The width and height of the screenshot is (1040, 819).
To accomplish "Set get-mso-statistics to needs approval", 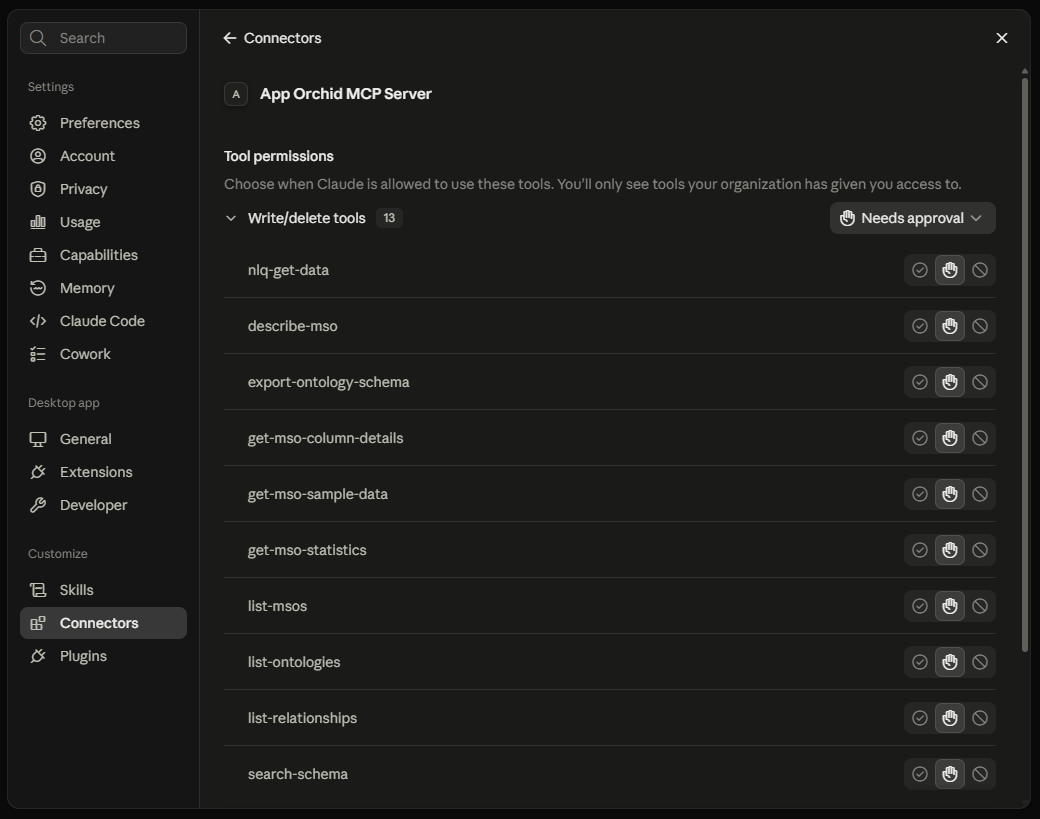I will point(950,550).
